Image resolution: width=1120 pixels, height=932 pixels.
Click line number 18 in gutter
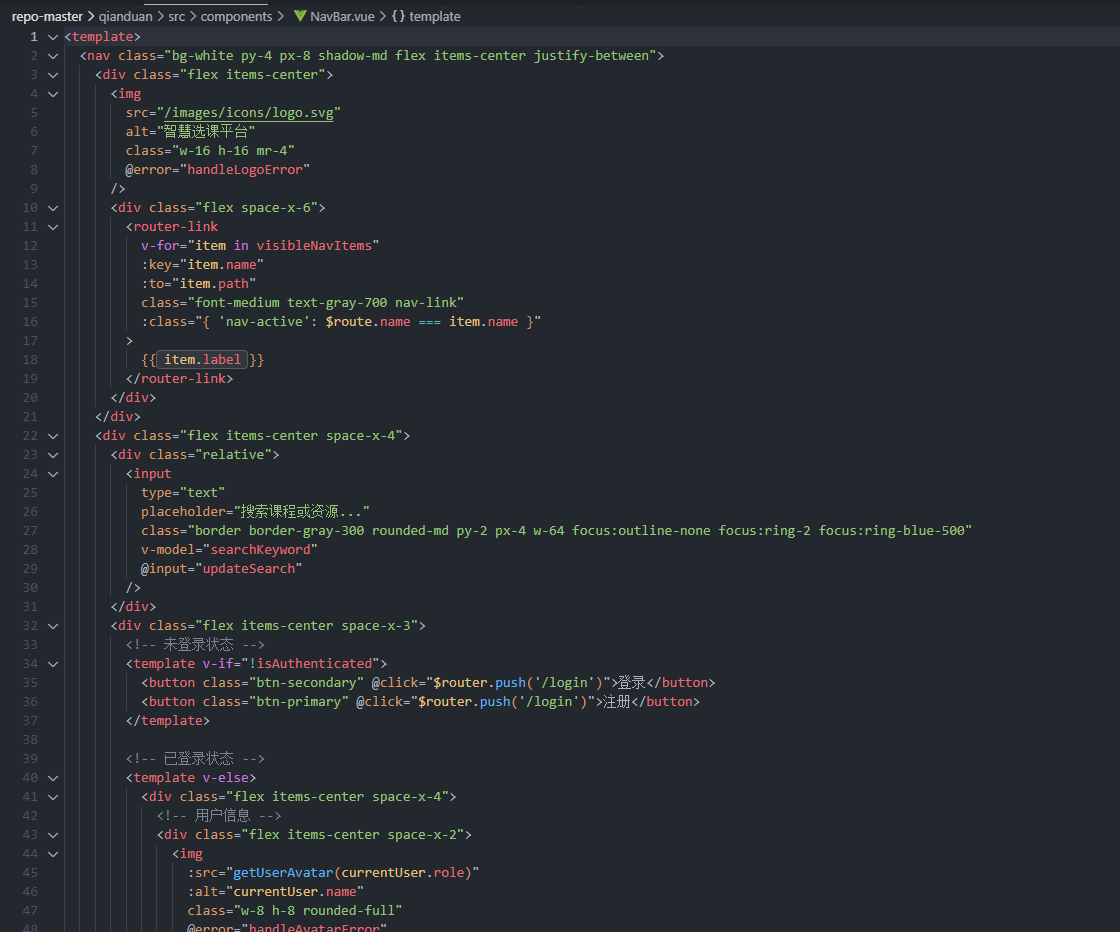point(30,359)
